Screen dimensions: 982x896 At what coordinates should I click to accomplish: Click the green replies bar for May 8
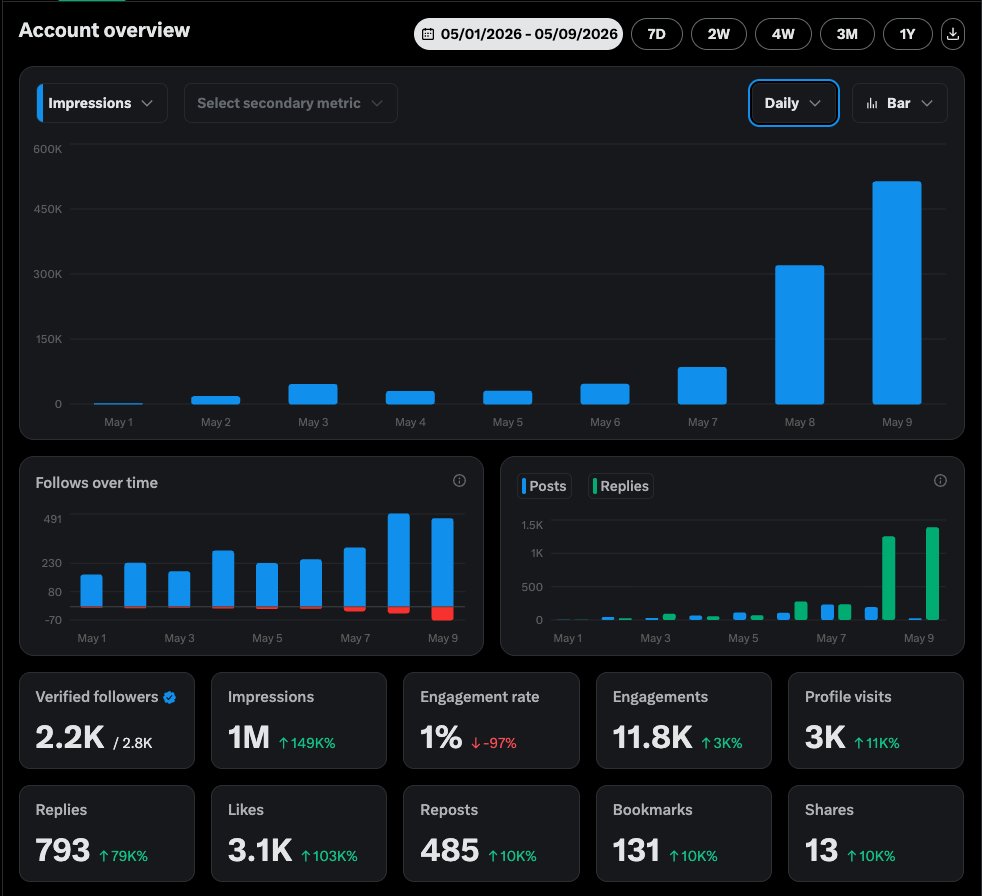click(x=888, y=578)
